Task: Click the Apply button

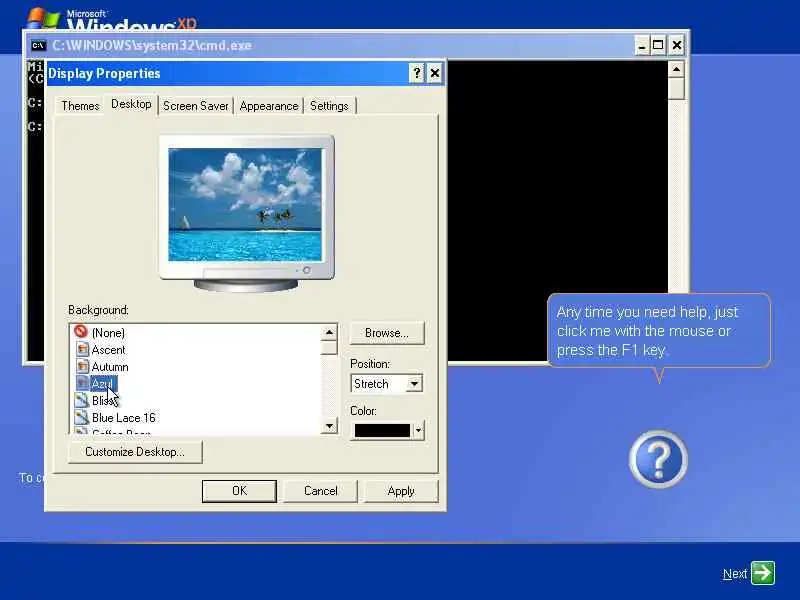Action: tap(401, 491)
